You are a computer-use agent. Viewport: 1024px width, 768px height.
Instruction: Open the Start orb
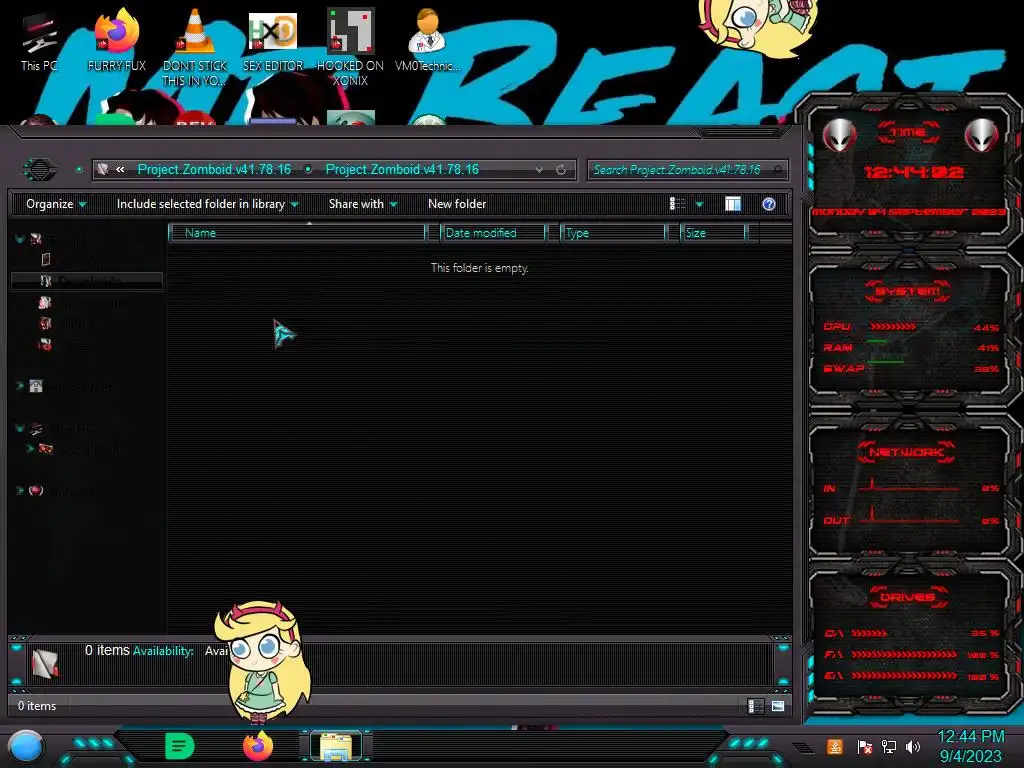tap(26, 747)
